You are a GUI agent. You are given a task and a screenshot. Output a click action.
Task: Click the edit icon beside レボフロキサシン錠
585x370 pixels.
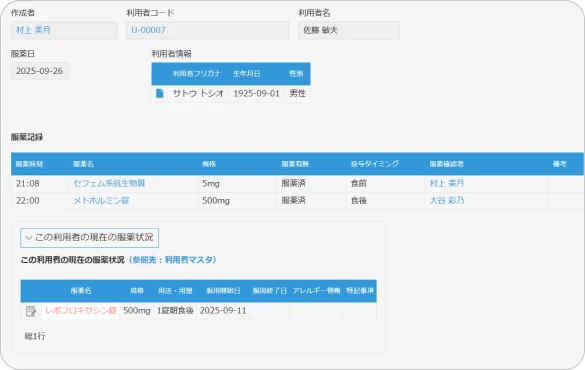click(31, 311)
